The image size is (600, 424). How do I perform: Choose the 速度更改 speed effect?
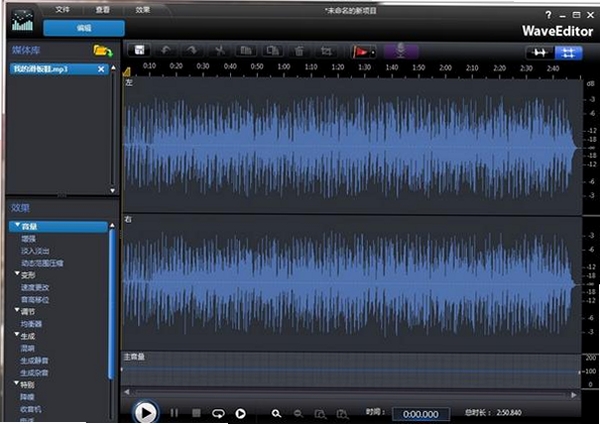35,287
